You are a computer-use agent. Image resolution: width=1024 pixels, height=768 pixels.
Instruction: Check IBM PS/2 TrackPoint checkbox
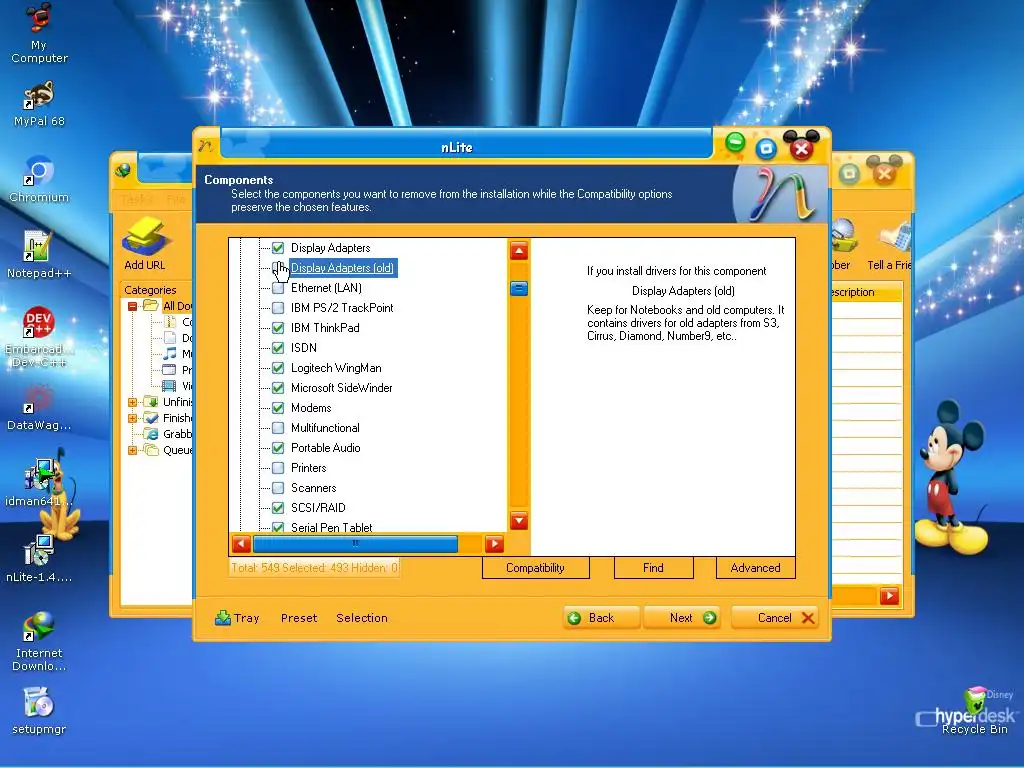click(278, 308)
